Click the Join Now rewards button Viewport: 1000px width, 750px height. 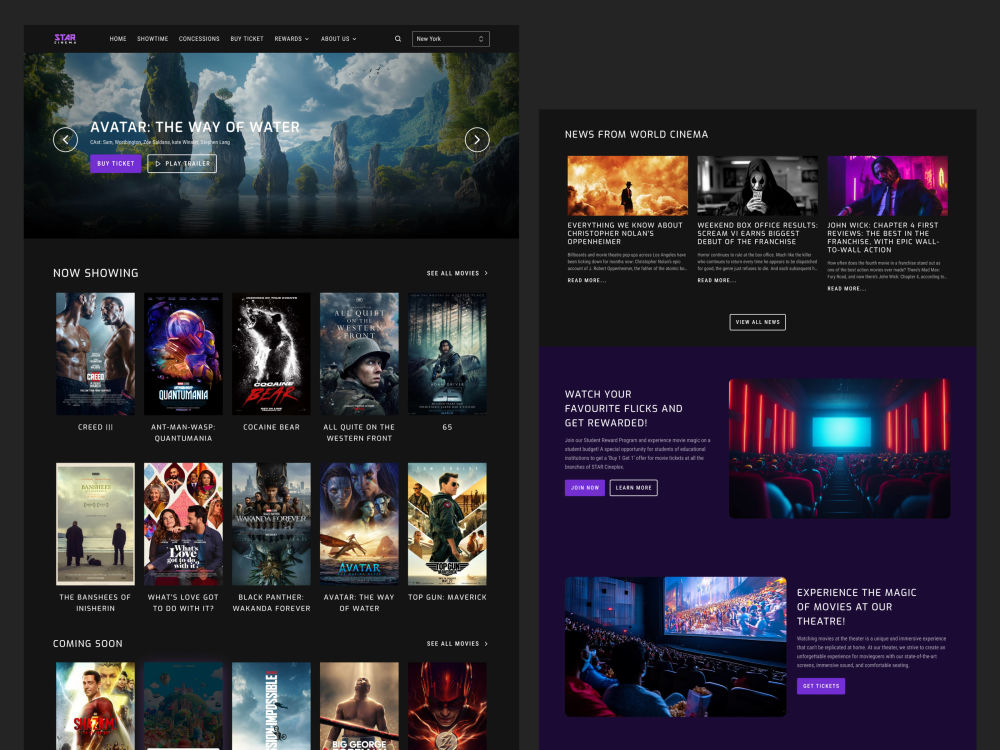point(585,488)
